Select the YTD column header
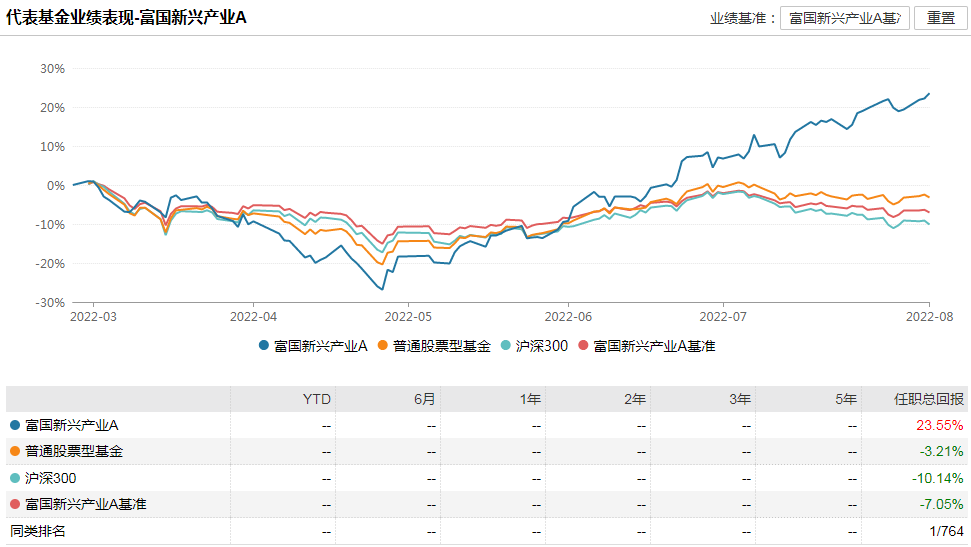The width and height of the screenshot is (971, 547). (317, 399)
